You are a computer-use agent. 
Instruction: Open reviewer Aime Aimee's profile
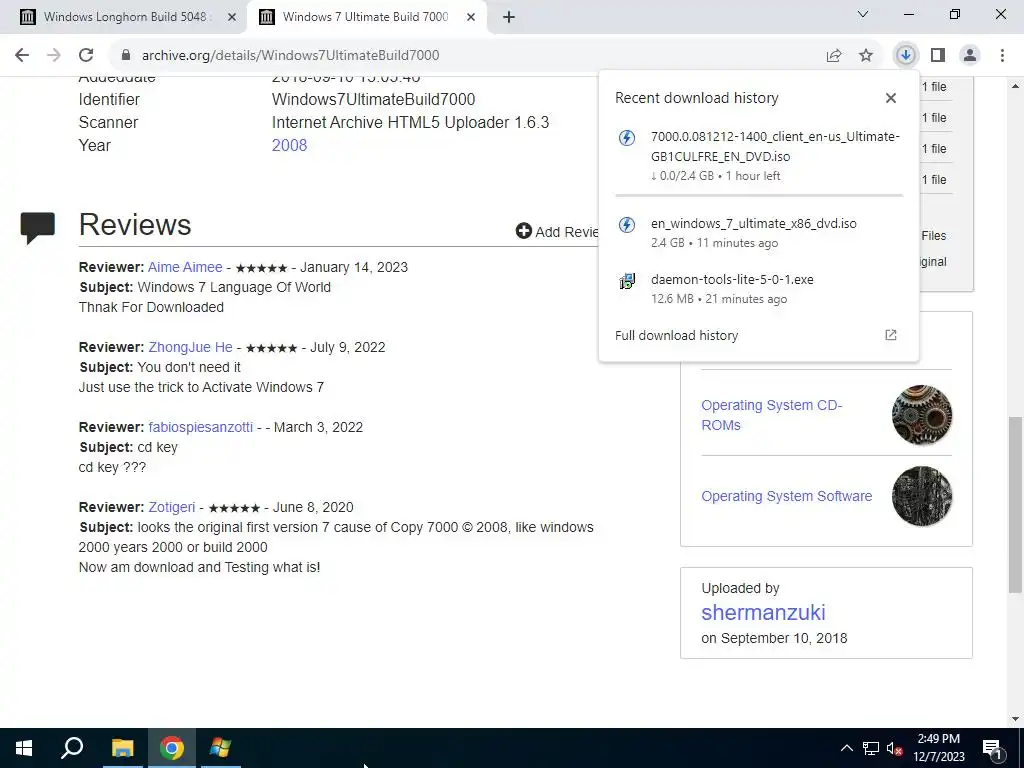click(x=185, y=267)
